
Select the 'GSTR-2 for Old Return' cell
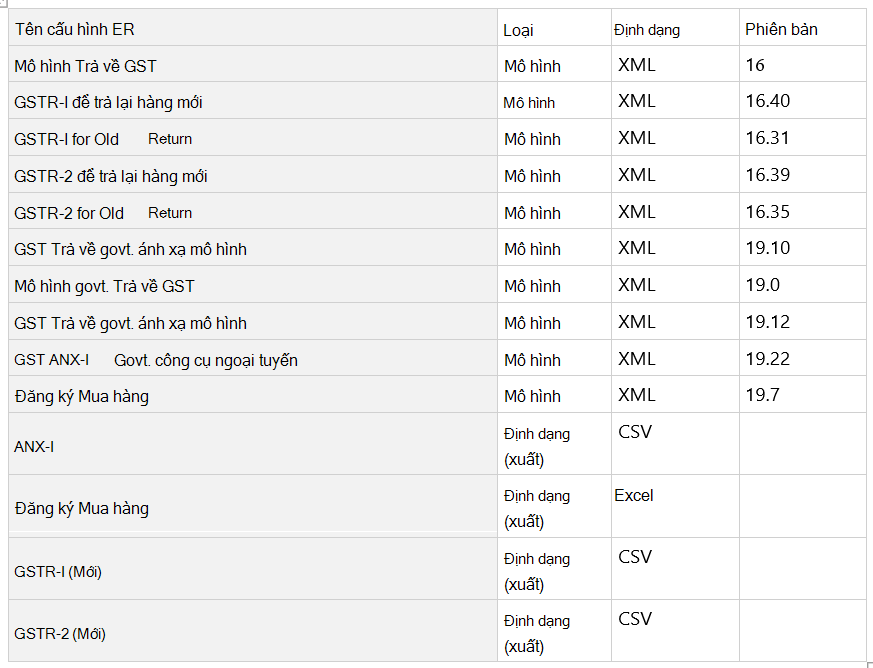253,211
